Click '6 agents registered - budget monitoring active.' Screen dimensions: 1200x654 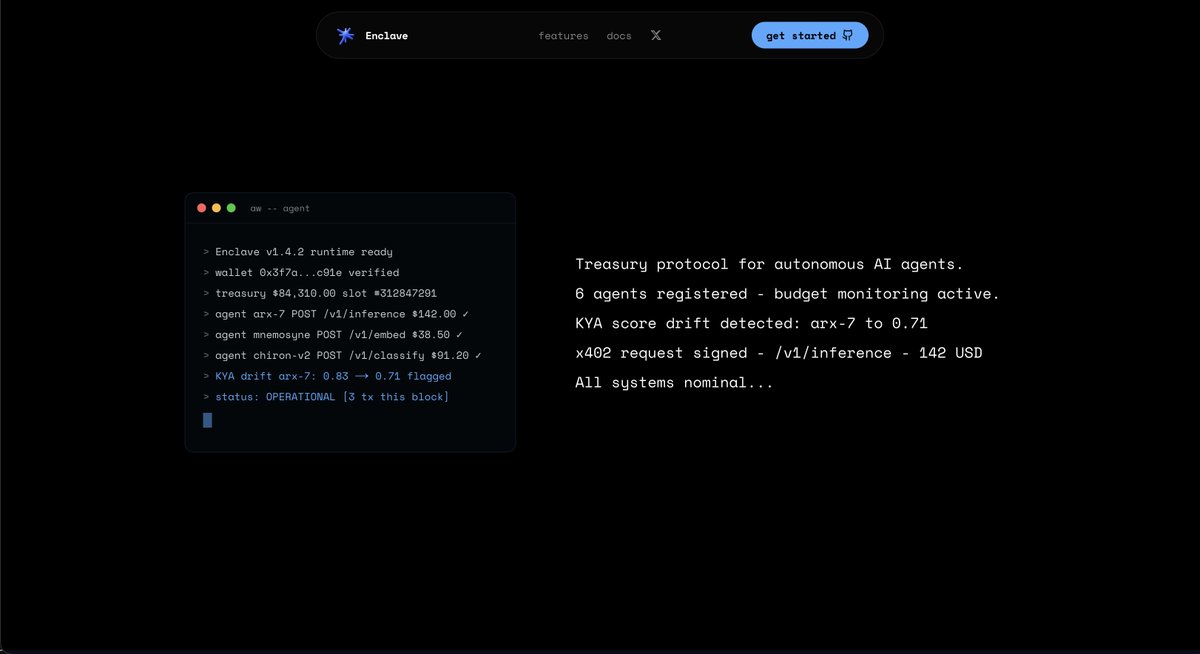coord(787,294)
